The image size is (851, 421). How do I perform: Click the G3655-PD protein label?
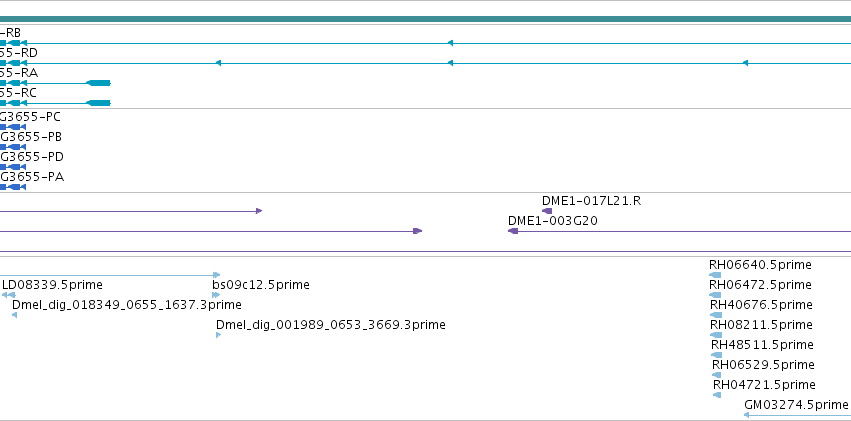(x=31, y=157)
